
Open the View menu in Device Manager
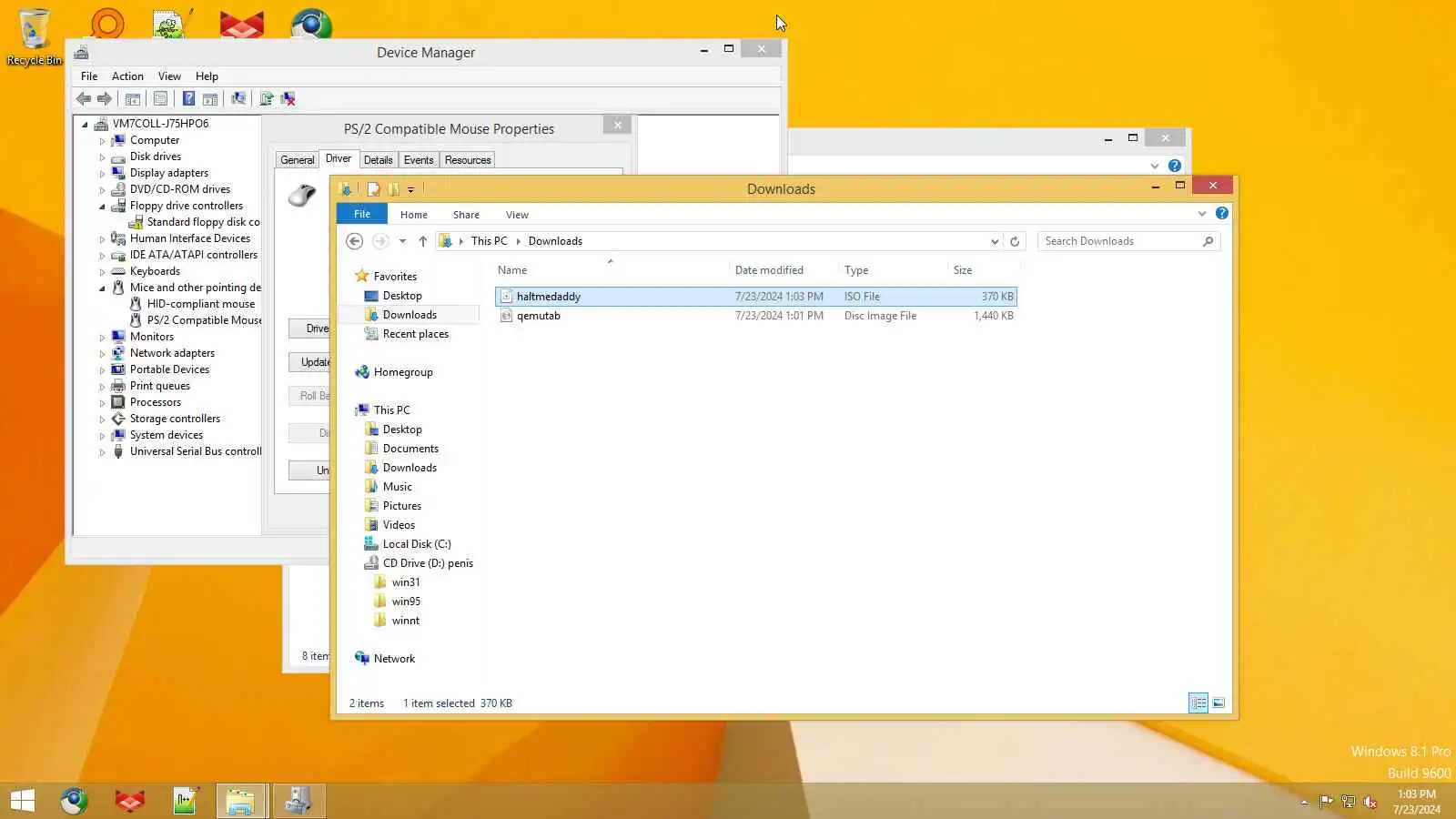click(x=169, y=76)
